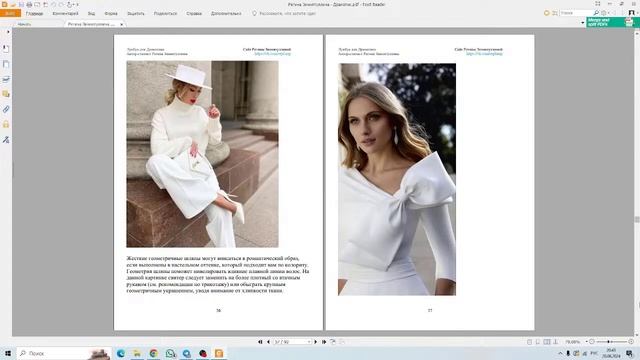Open the Комментарий ribbon tab
The width and height of the screenshot is (640, 360).
[x=65, y=13]
